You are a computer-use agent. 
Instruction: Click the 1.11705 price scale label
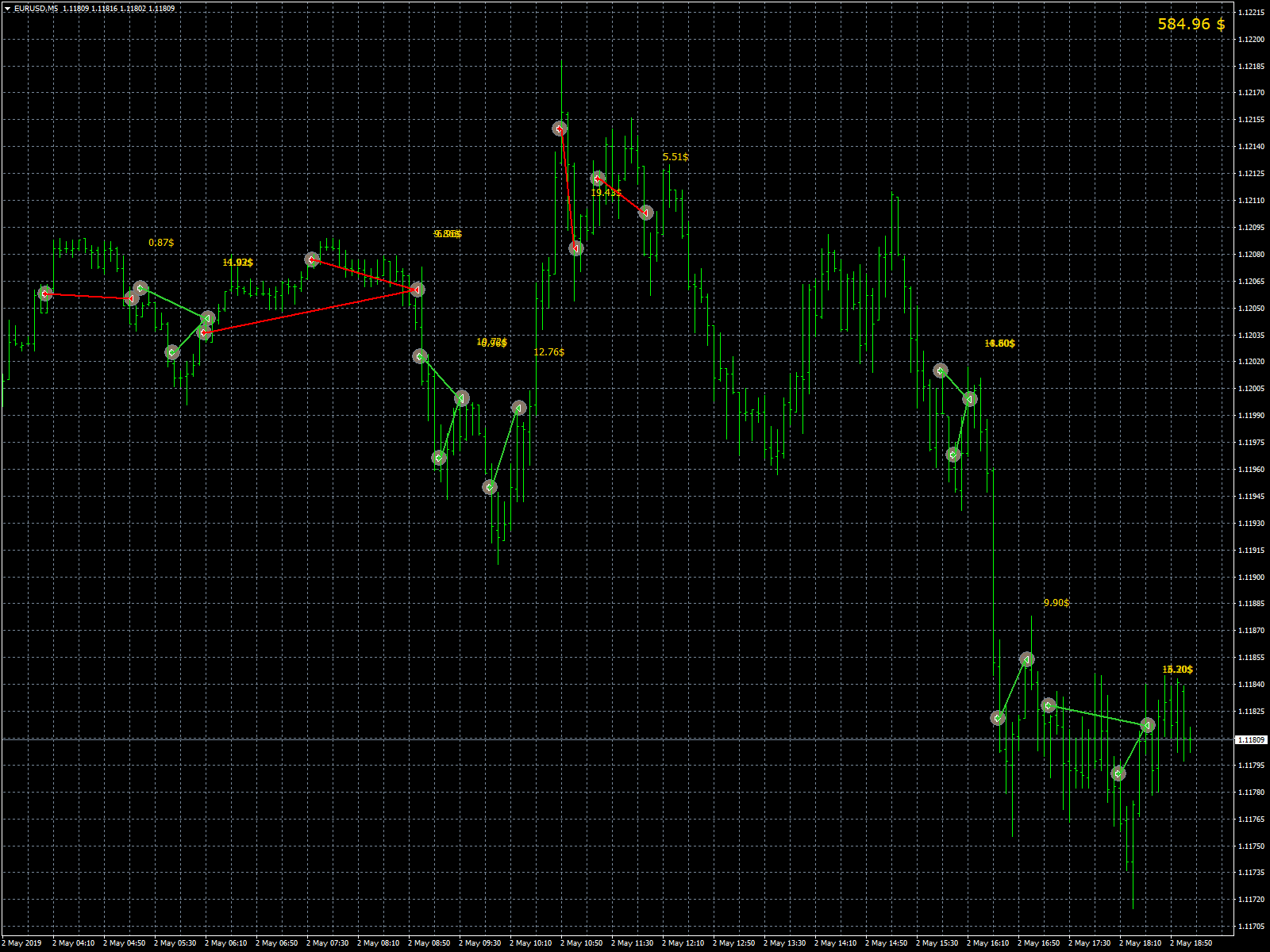(x=1252, y=927)
